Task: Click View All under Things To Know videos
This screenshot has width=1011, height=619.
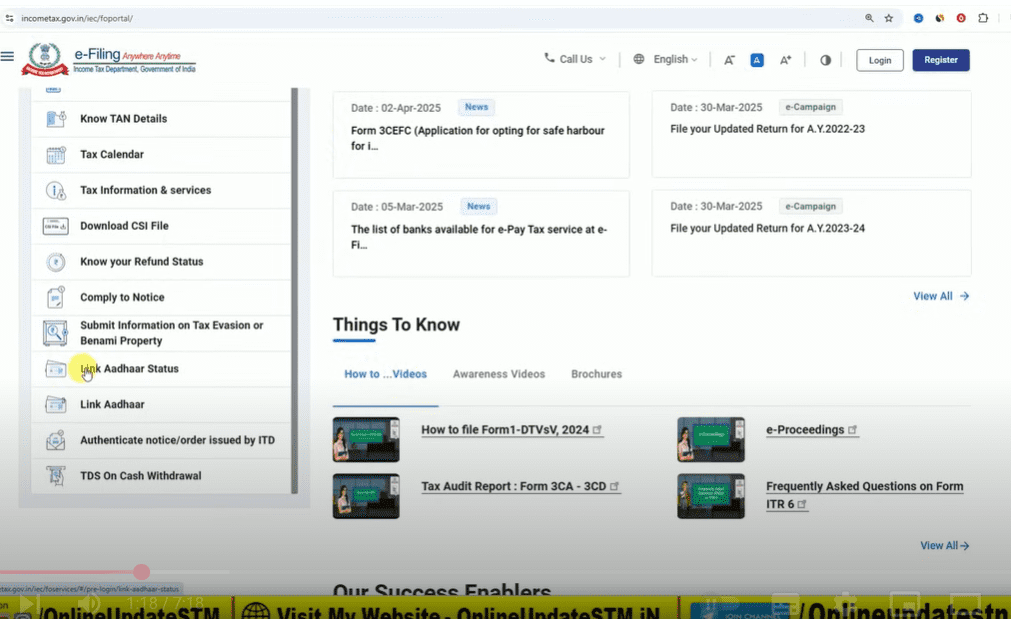Action: pyautogui.click(x=945, y=545)
